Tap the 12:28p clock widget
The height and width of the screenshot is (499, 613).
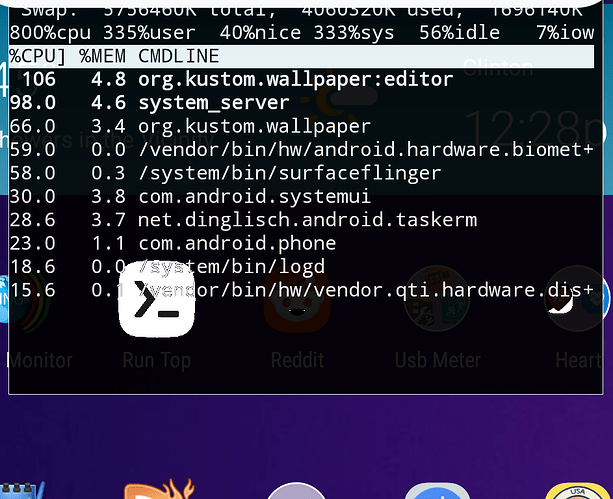[535, 128]
